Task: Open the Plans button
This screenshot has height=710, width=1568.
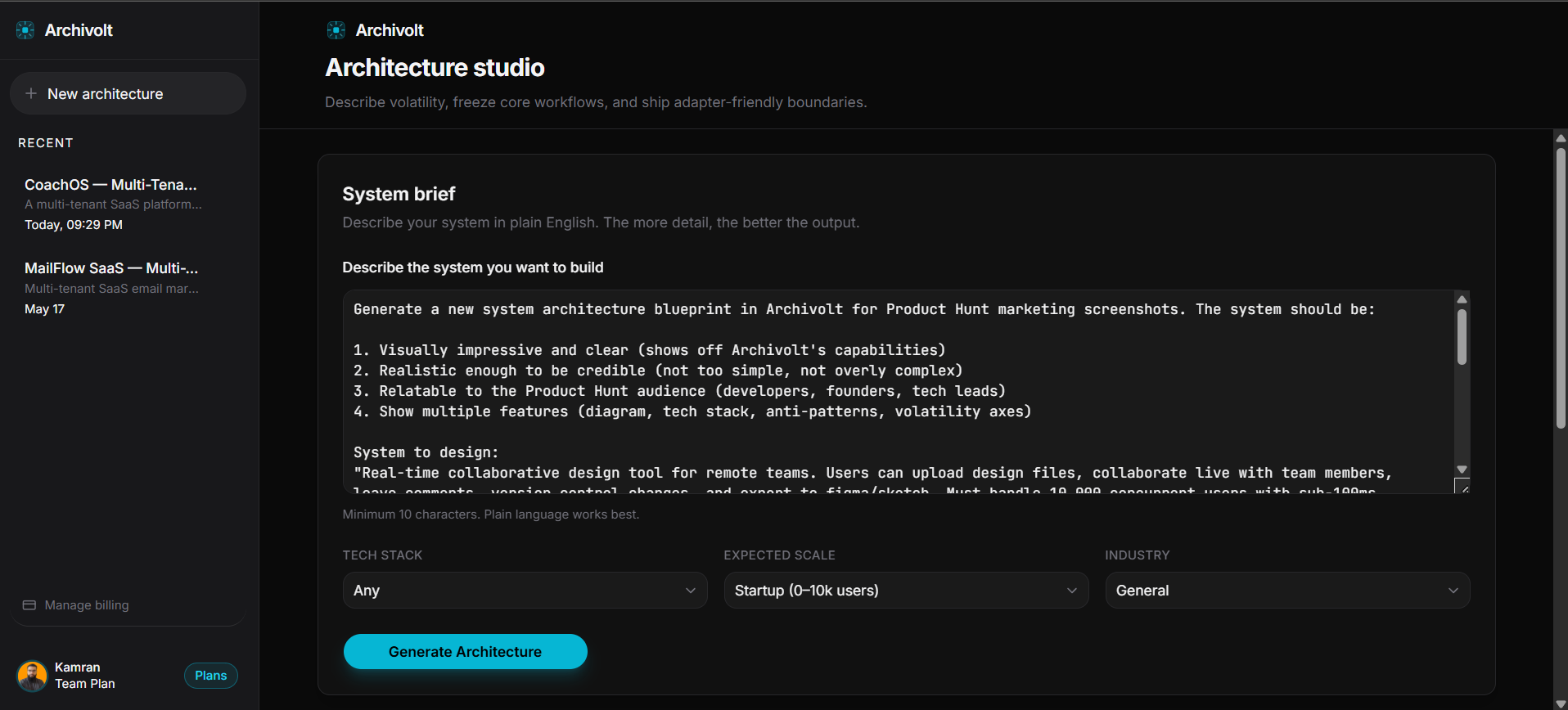Action: [x=211, y=676]
